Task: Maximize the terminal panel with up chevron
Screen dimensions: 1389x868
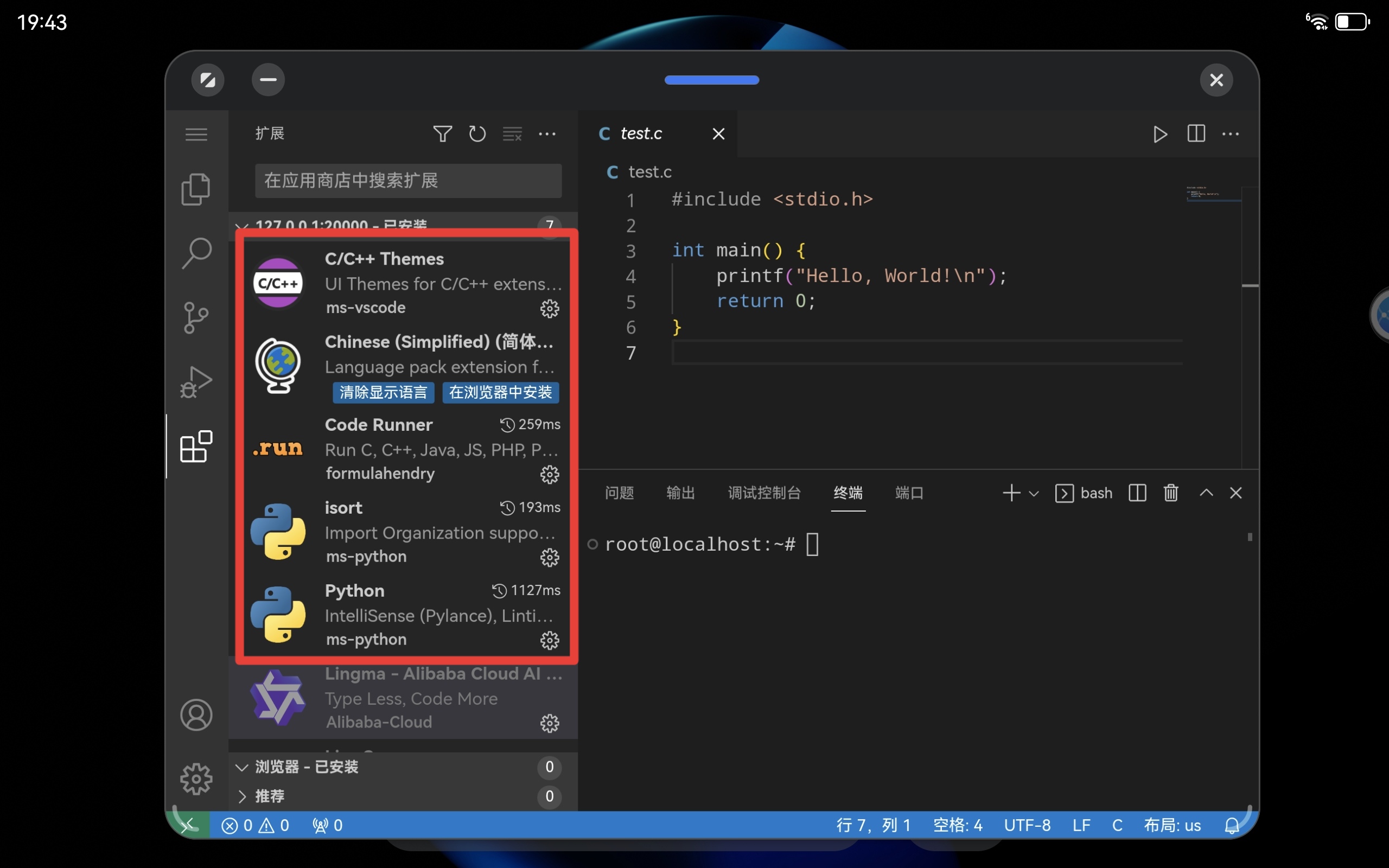Action: [x=1206, y=493]
